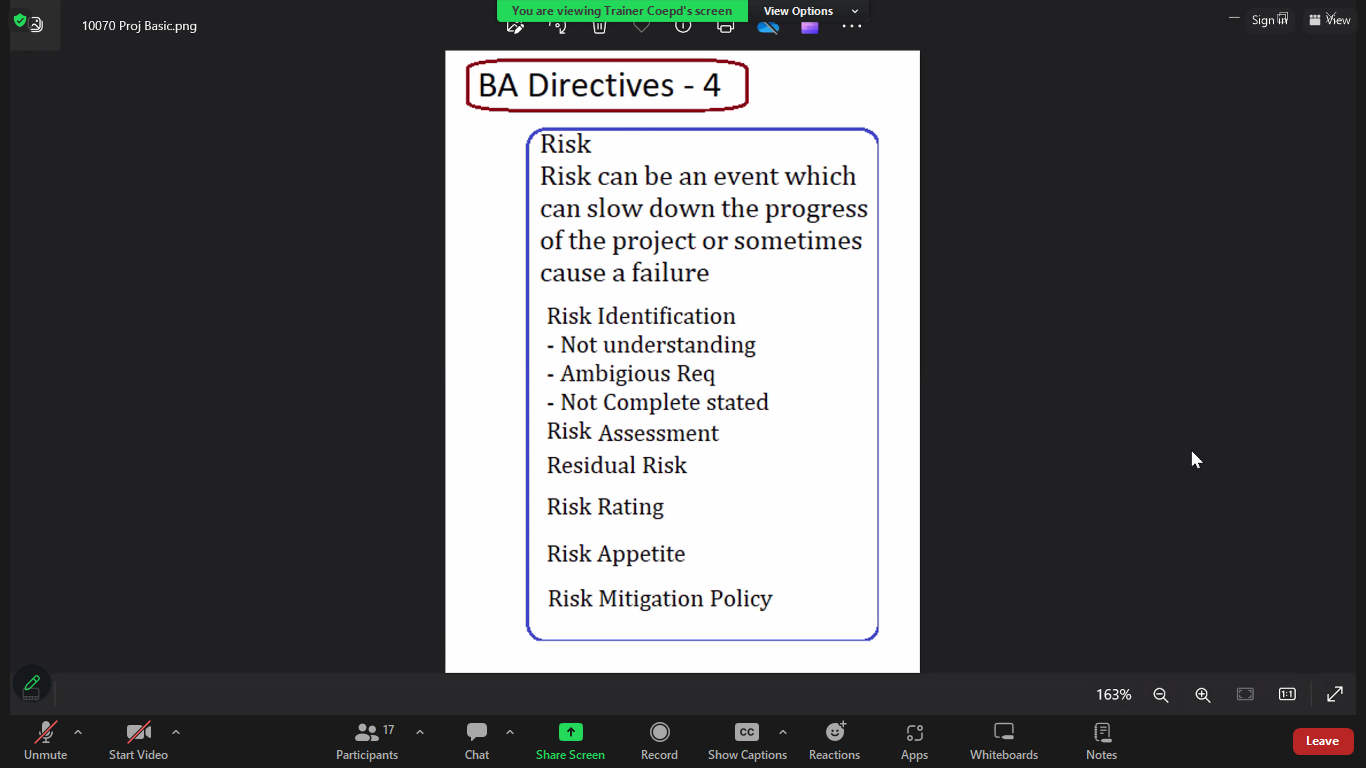This screenshot has height=768, width=1366.
Task: Zoom in with the plus magnifier
Action: click(x=1203, y=694)
